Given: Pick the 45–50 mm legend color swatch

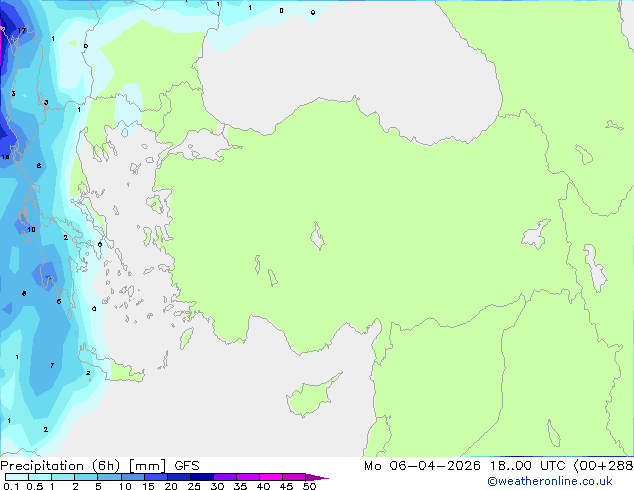Looking at the screenshot, I should (x=294, y=477).
